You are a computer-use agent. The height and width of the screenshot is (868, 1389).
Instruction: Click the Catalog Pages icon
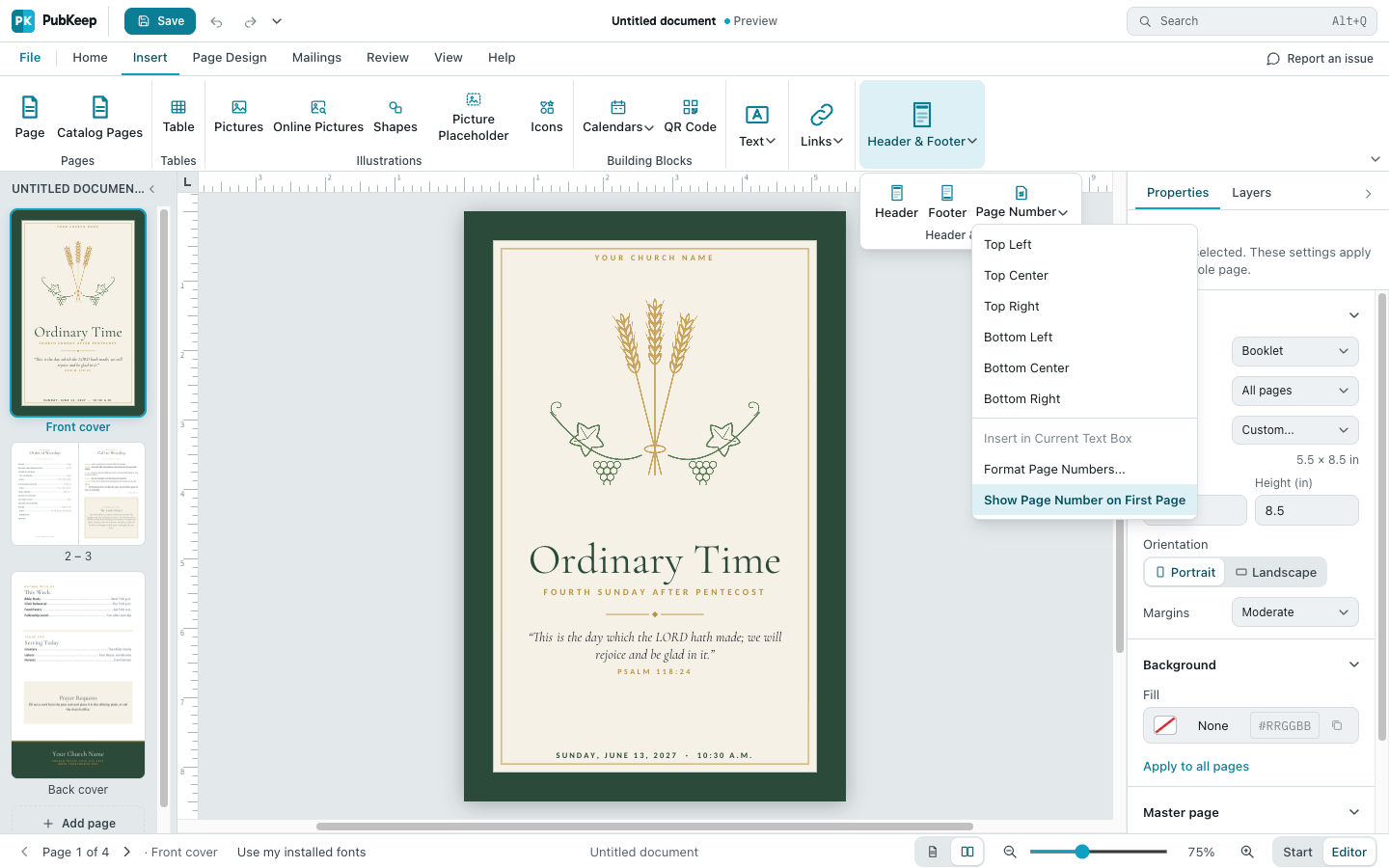click(99, 106)
